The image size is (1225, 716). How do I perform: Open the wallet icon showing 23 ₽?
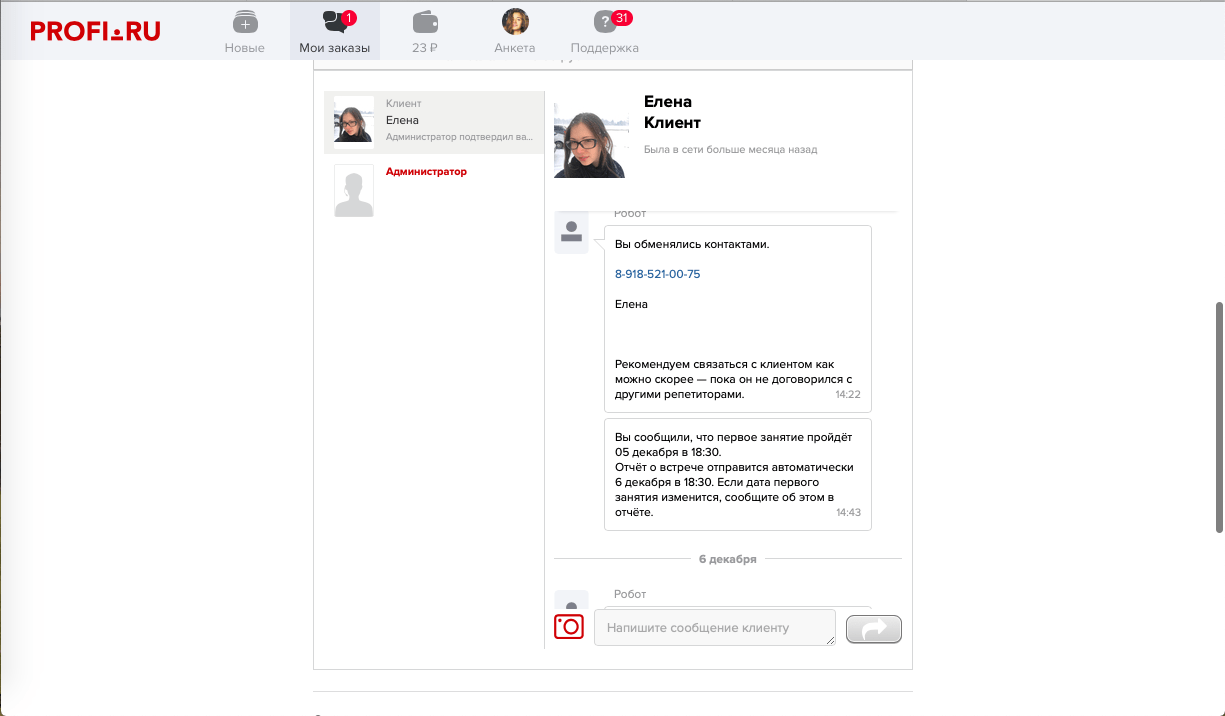425,22
